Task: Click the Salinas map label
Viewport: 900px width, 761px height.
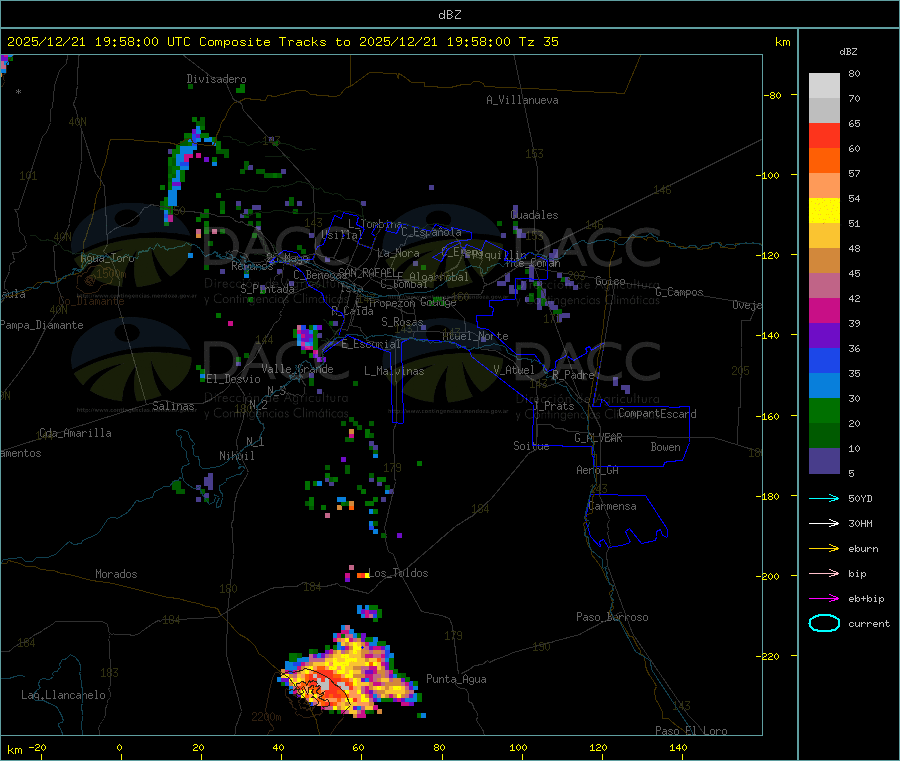Action: [173, 406]
